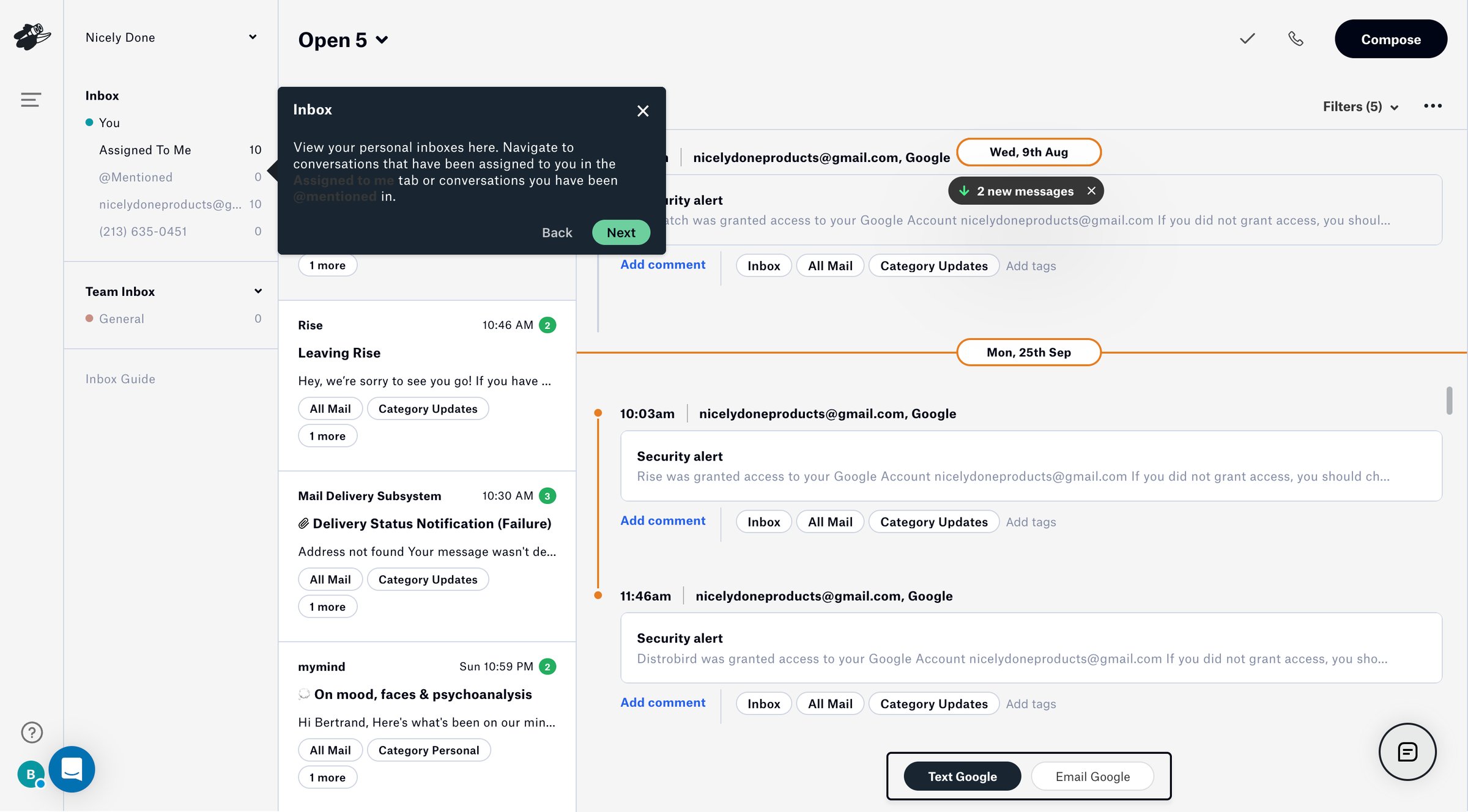Add comment on 10:03am message
Image resolution: width=1468 pixels, height=812 pixels.
(x=662, y=521)
